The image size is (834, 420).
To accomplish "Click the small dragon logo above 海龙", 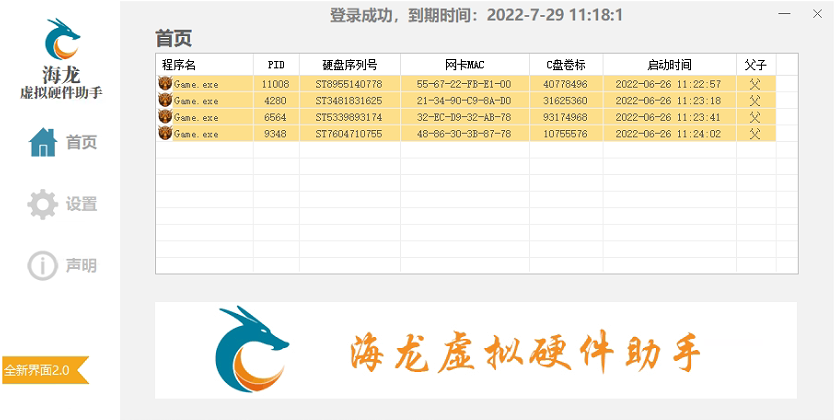I will point(62,39).
